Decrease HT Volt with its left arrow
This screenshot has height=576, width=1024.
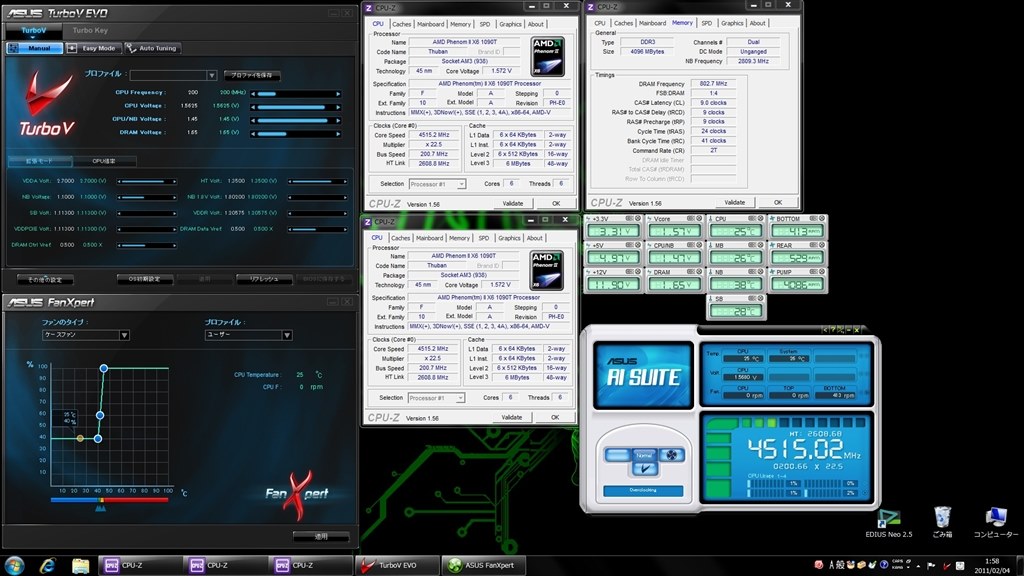click(x=290, y=181)
